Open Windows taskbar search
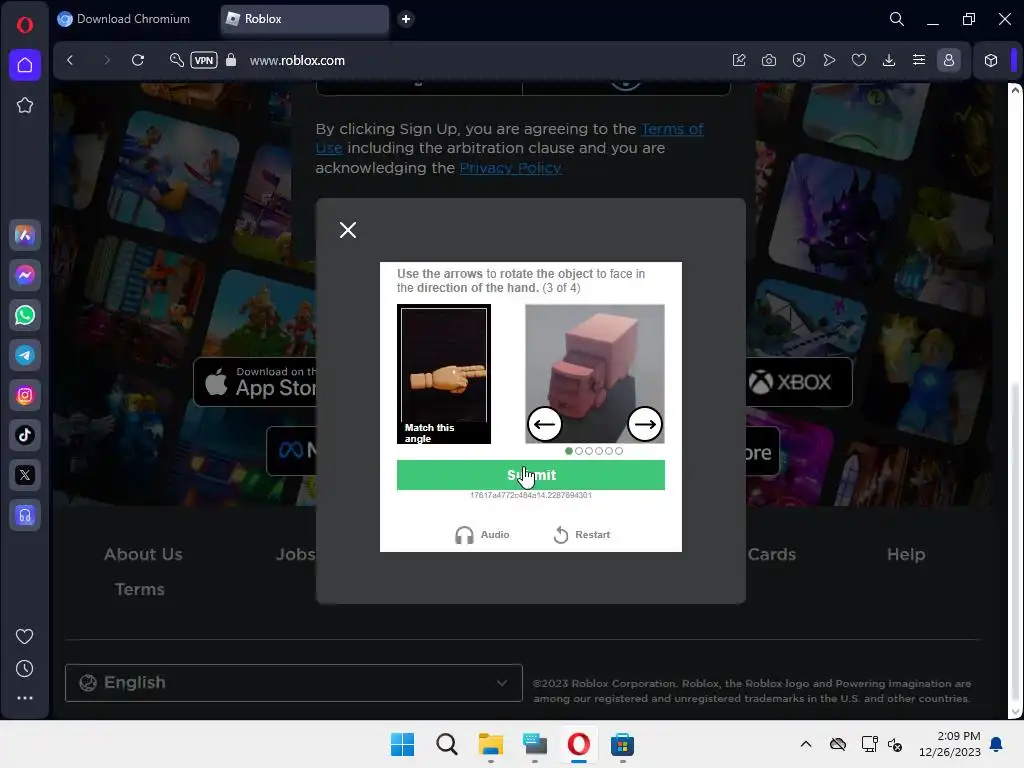Image resolution: width=1024 pixels, height=768 pixels. pos(447,744)
